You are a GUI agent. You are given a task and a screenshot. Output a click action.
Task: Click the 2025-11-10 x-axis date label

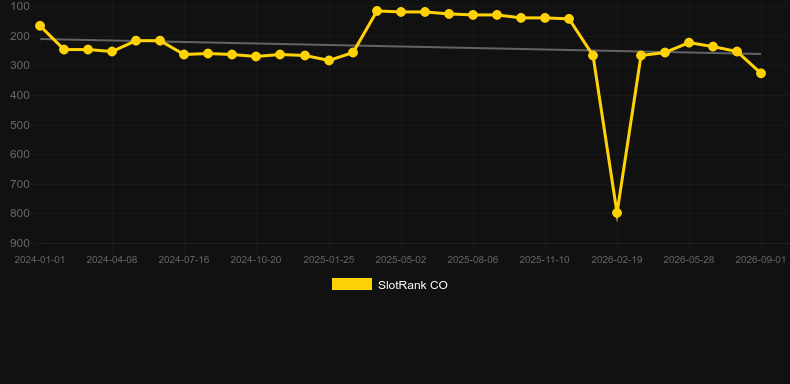pyautogui.click(x=545, y=260)
